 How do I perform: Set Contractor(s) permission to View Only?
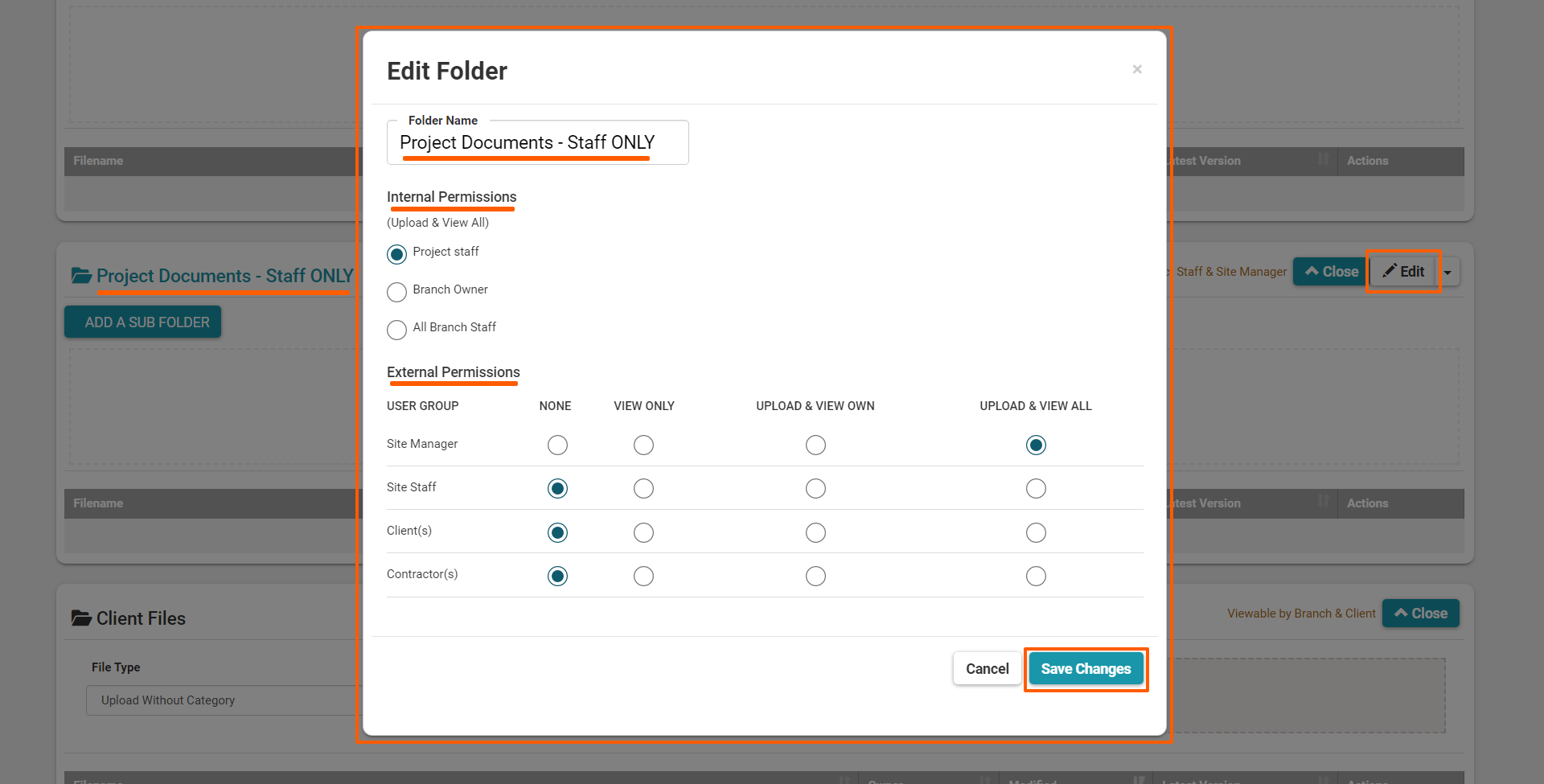pyautogui.click(x=643, y=576)
